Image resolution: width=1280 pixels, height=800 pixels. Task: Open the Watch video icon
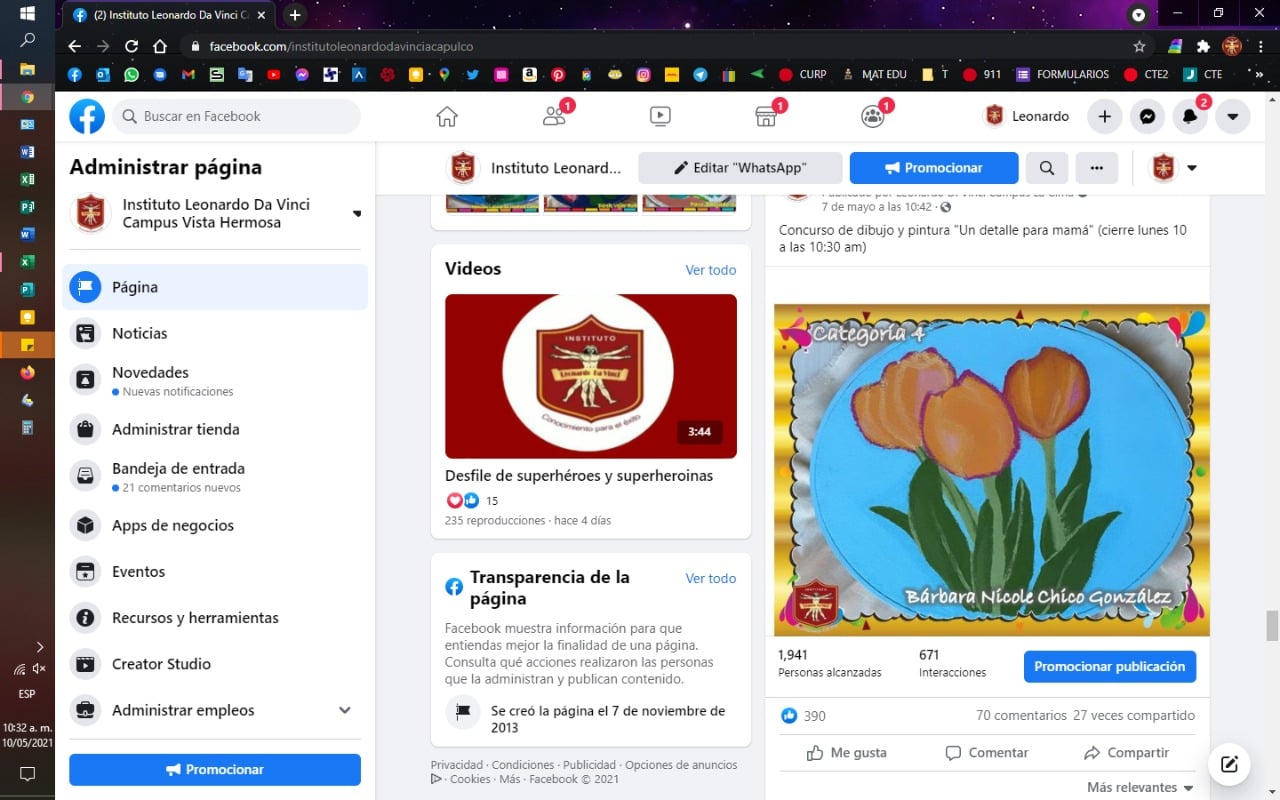tap(660, 116)
